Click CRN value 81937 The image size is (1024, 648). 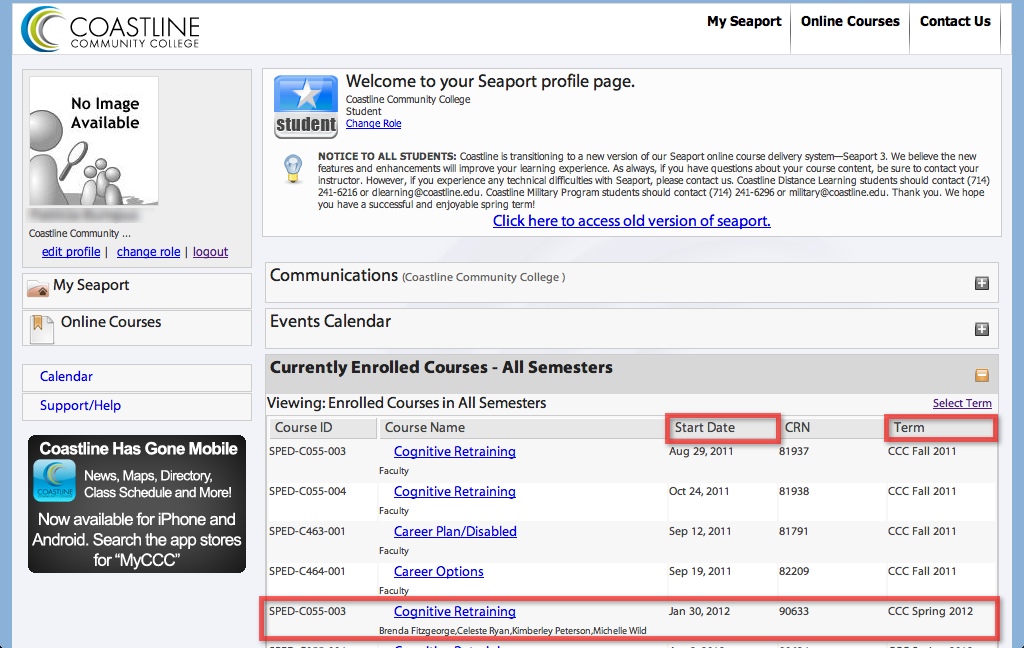click(x=794, y=451)
